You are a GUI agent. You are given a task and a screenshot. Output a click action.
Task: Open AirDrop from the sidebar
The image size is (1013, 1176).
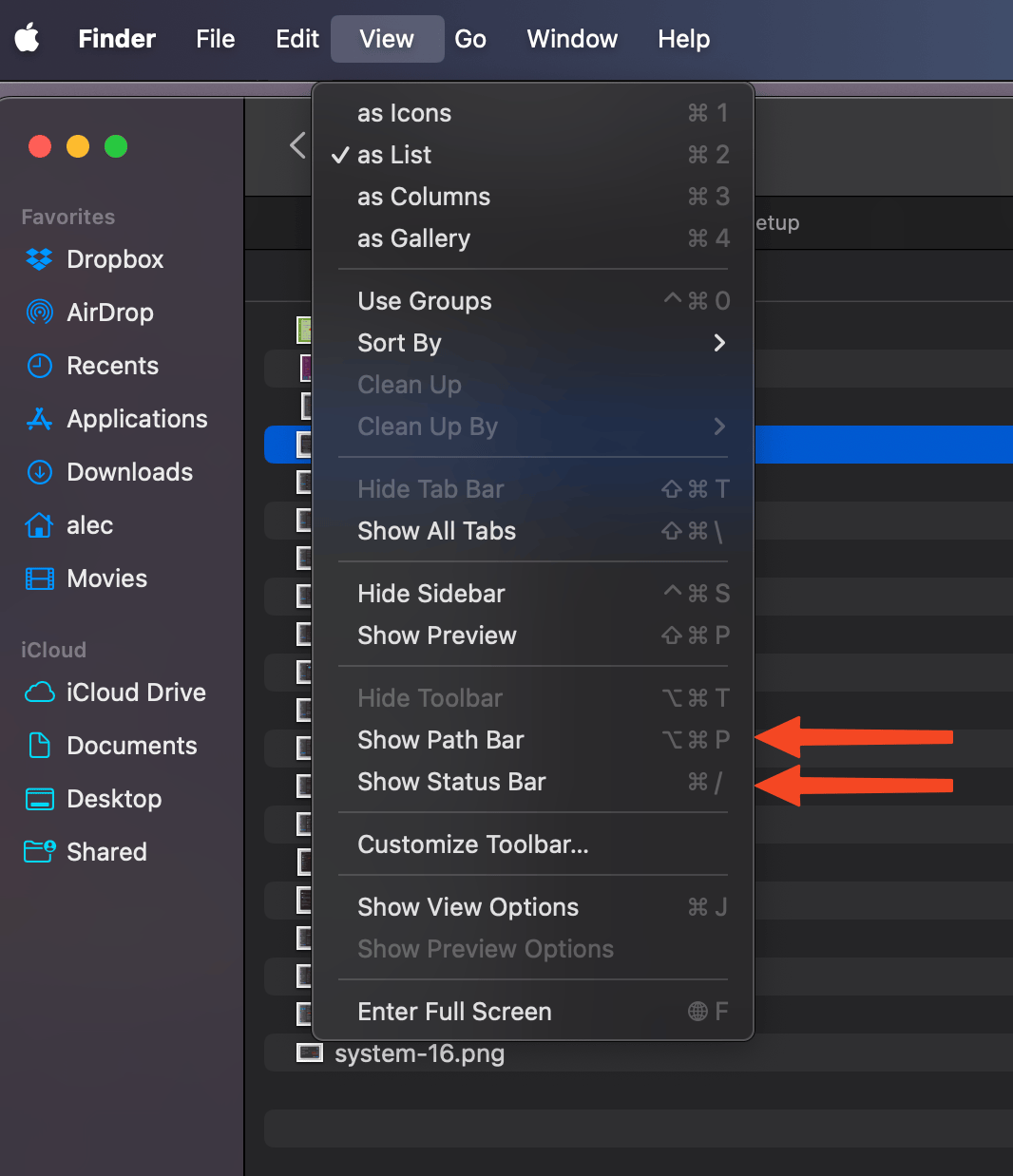pyautogui.click(x=39, y=313)
